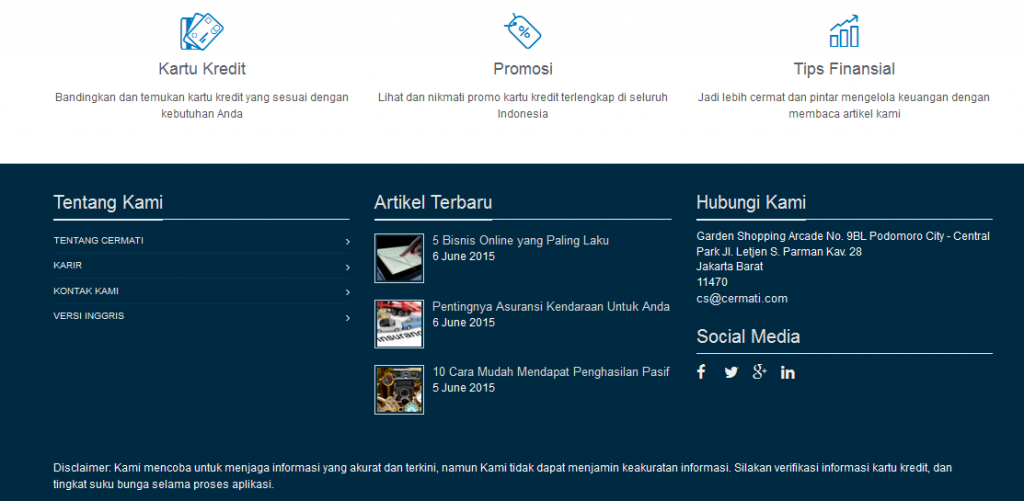1024x501 pixels.
Task: Click the Kartu Kredit credit cards icon
Action: click(x=202, y=31)
